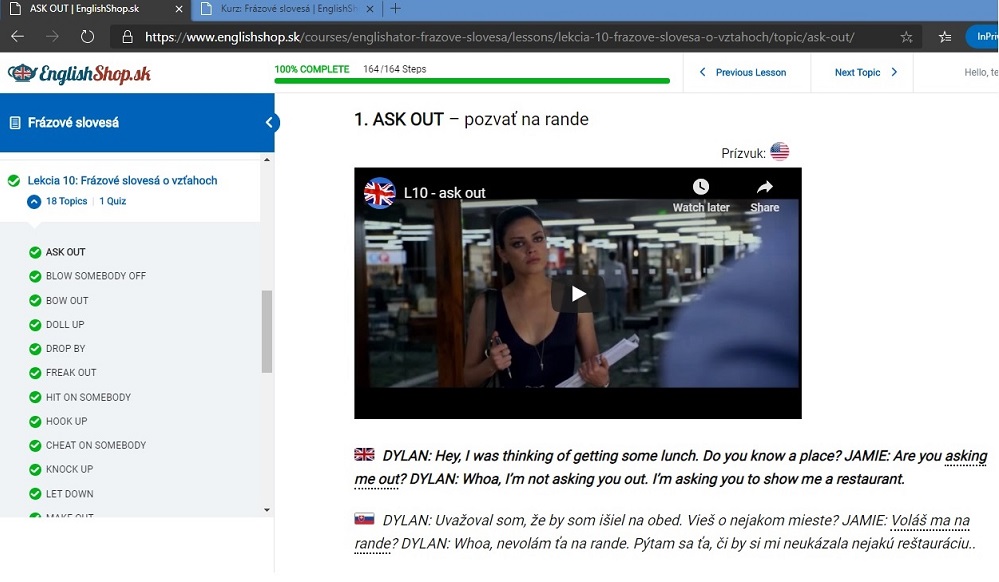The image size is (999, 582).
Task: Collapse the 18 Topics list
Action: coord(34,202)
